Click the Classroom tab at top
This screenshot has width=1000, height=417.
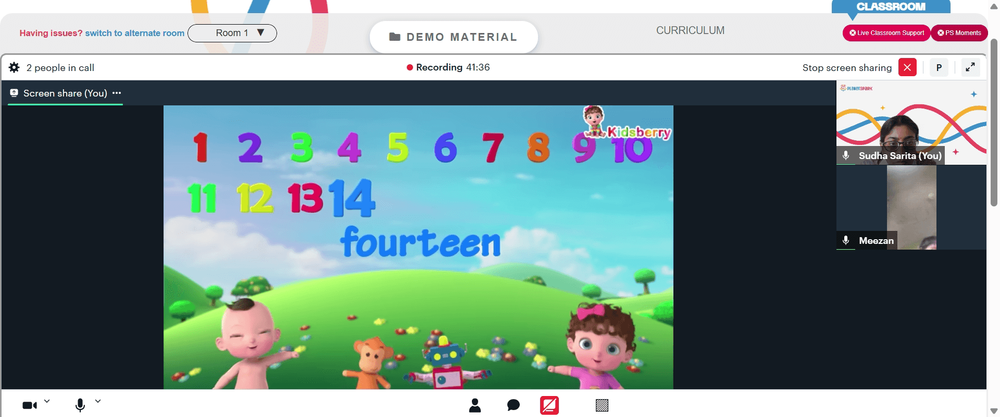[x=890, y=6]
